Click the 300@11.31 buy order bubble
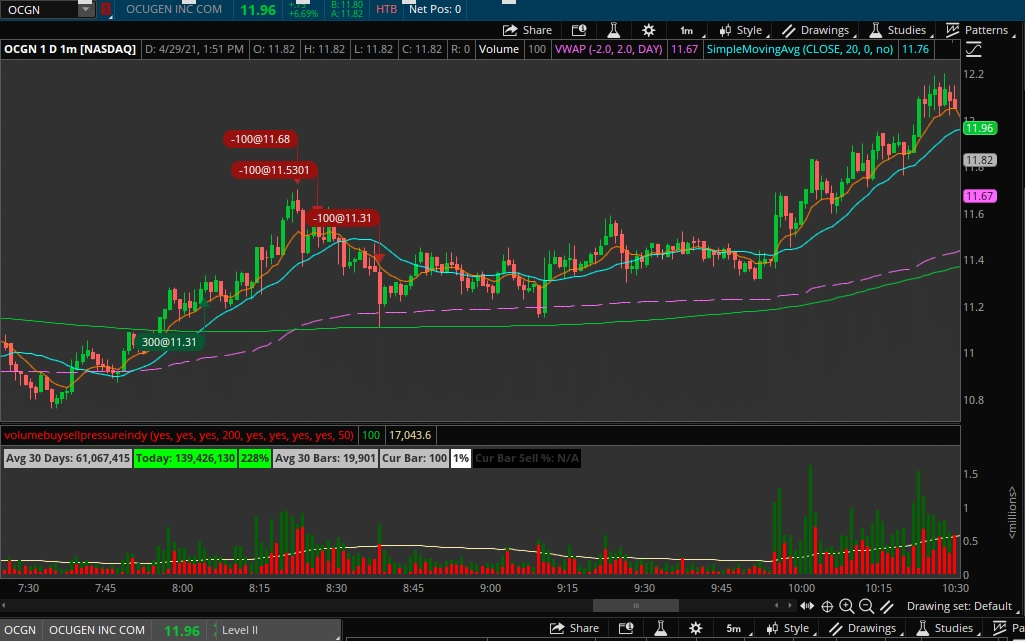The image size is (1025, 641). 169,342
